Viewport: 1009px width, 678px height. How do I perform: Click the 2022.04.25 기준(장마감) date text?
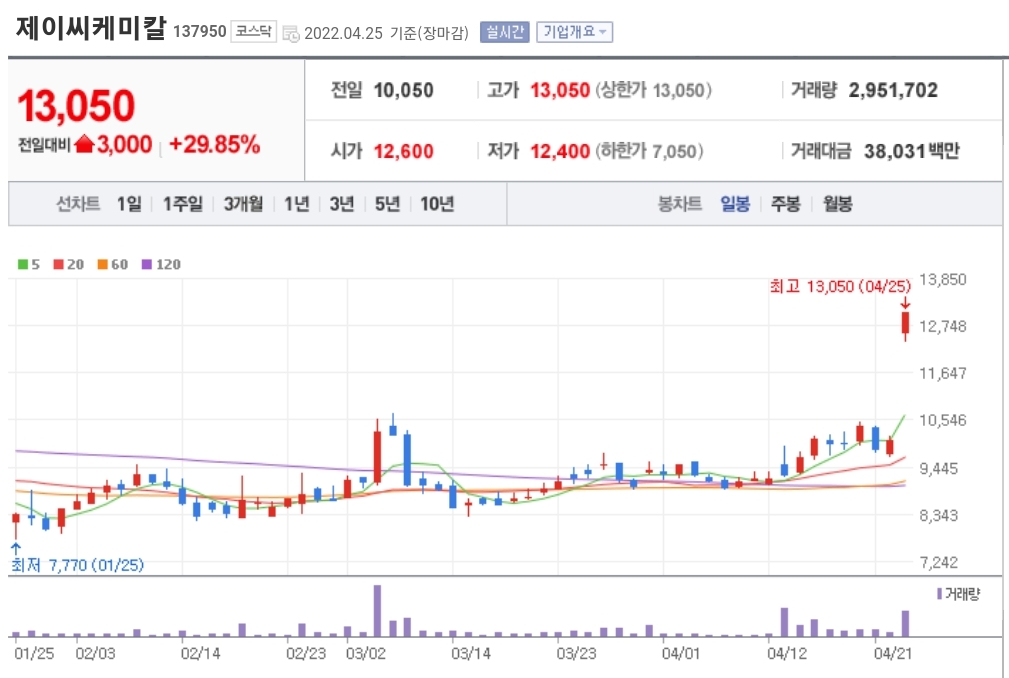(x=386, y=33)
